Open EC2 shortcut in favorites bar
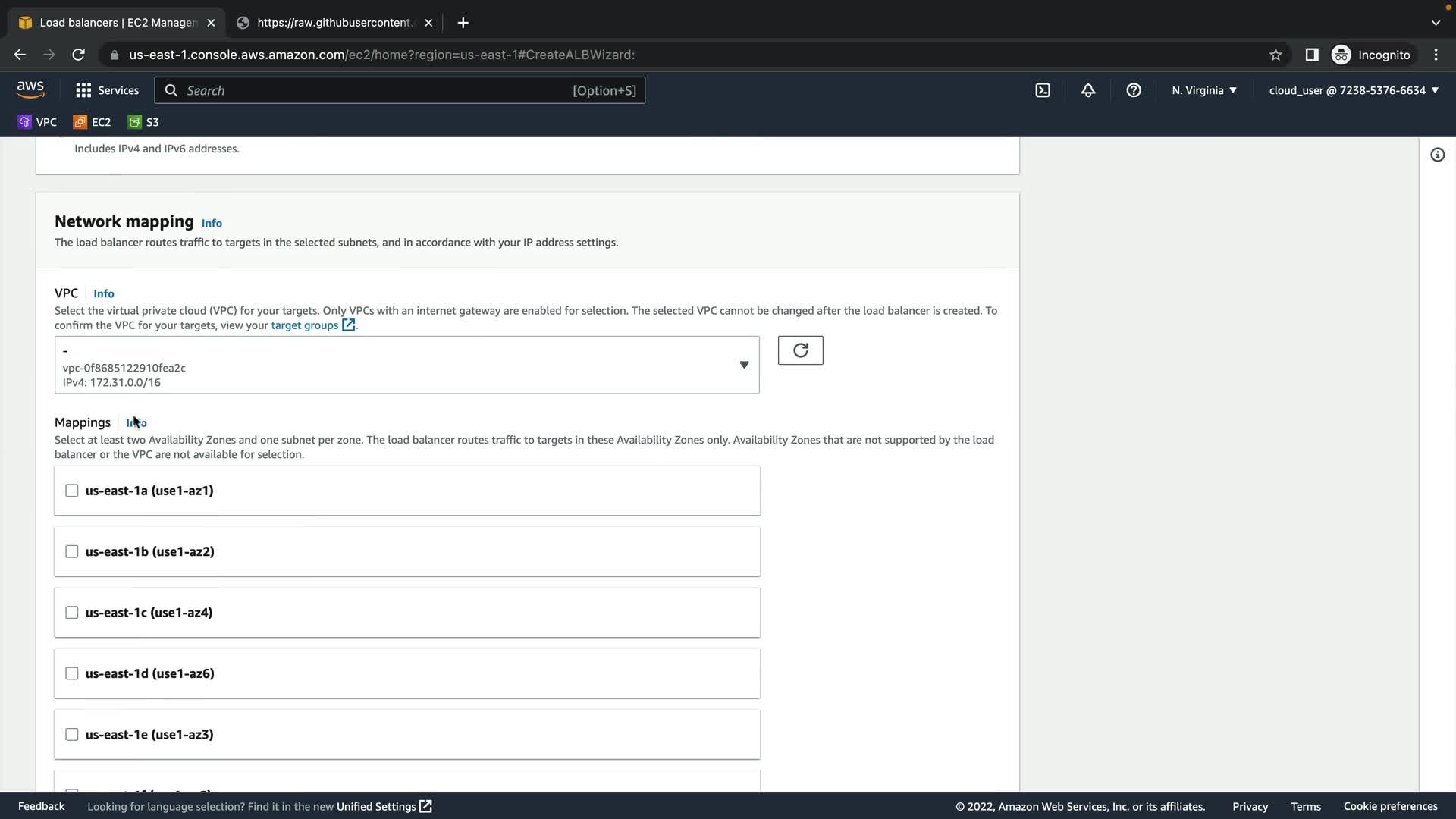 tap(92, 122)
